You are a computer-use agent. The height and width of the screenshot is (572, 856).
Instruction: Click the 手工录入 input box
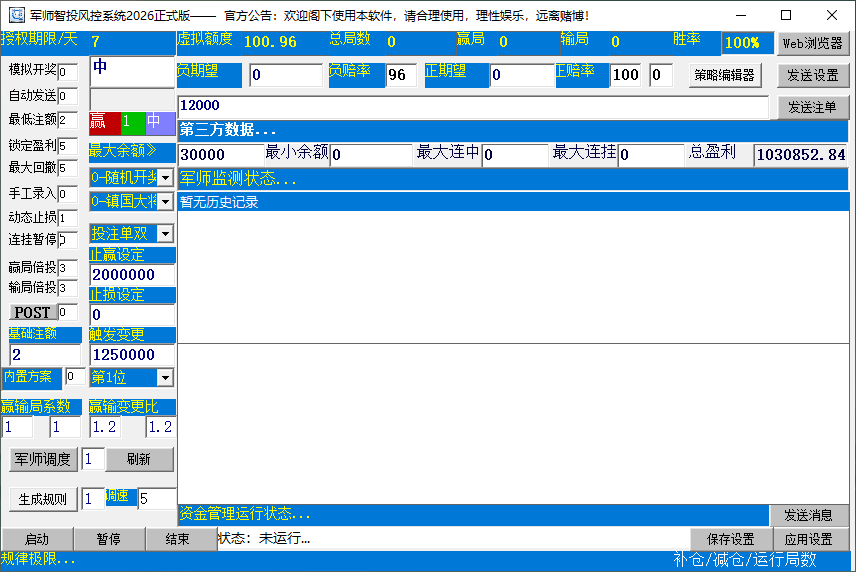(x=68, y=194)
